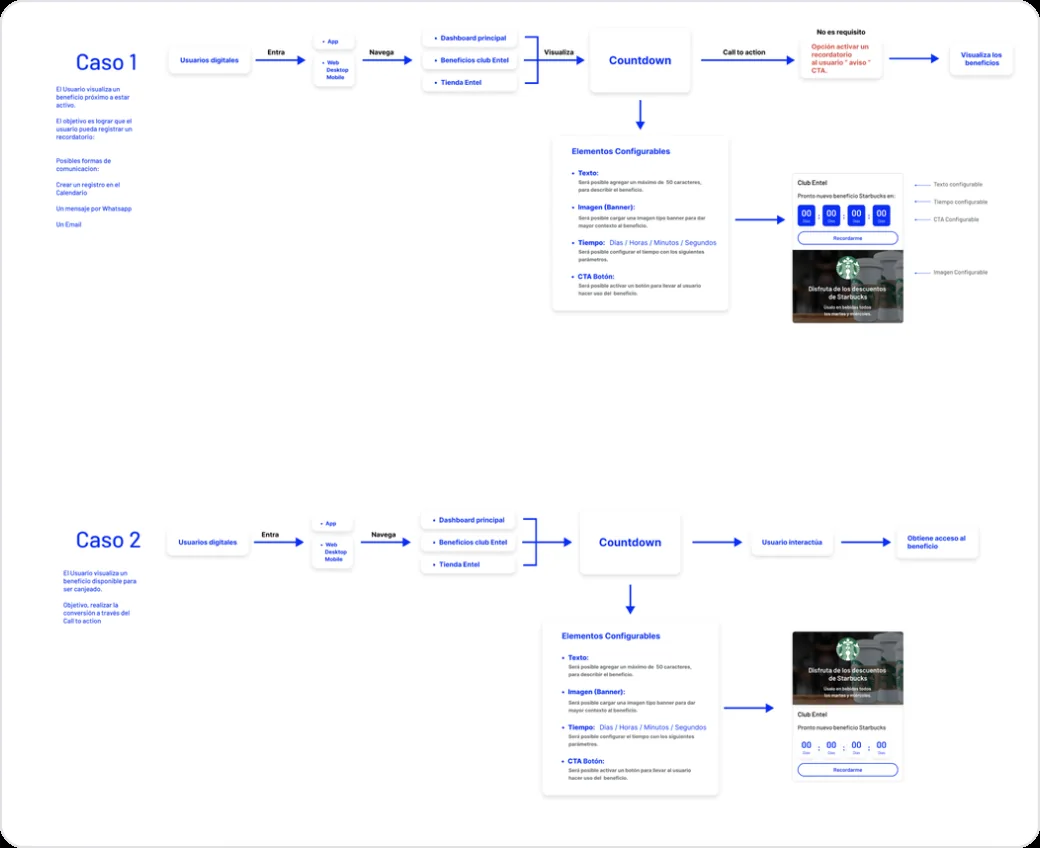Select "Beneficios club Entel" in Caso 1
The image size is (1040, 848).
coord(470,60)
